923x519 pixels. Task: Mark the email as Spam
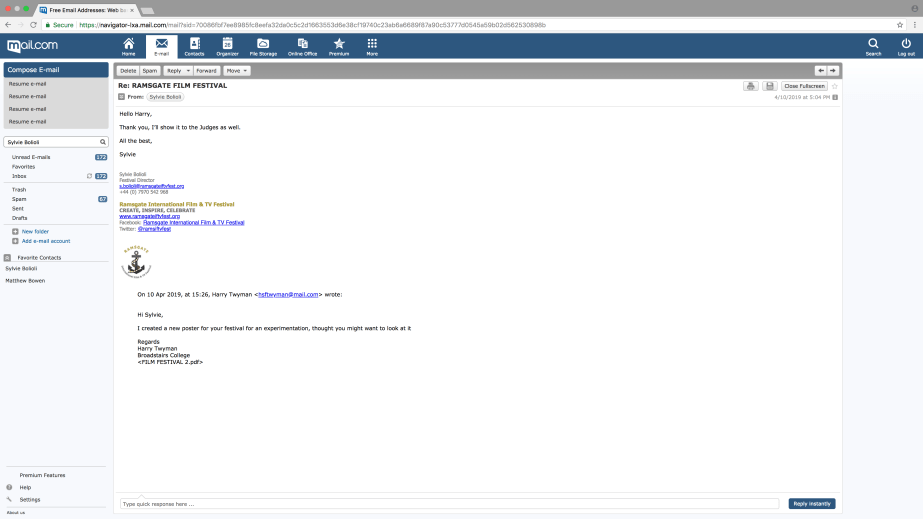click(x=150, y=71)
